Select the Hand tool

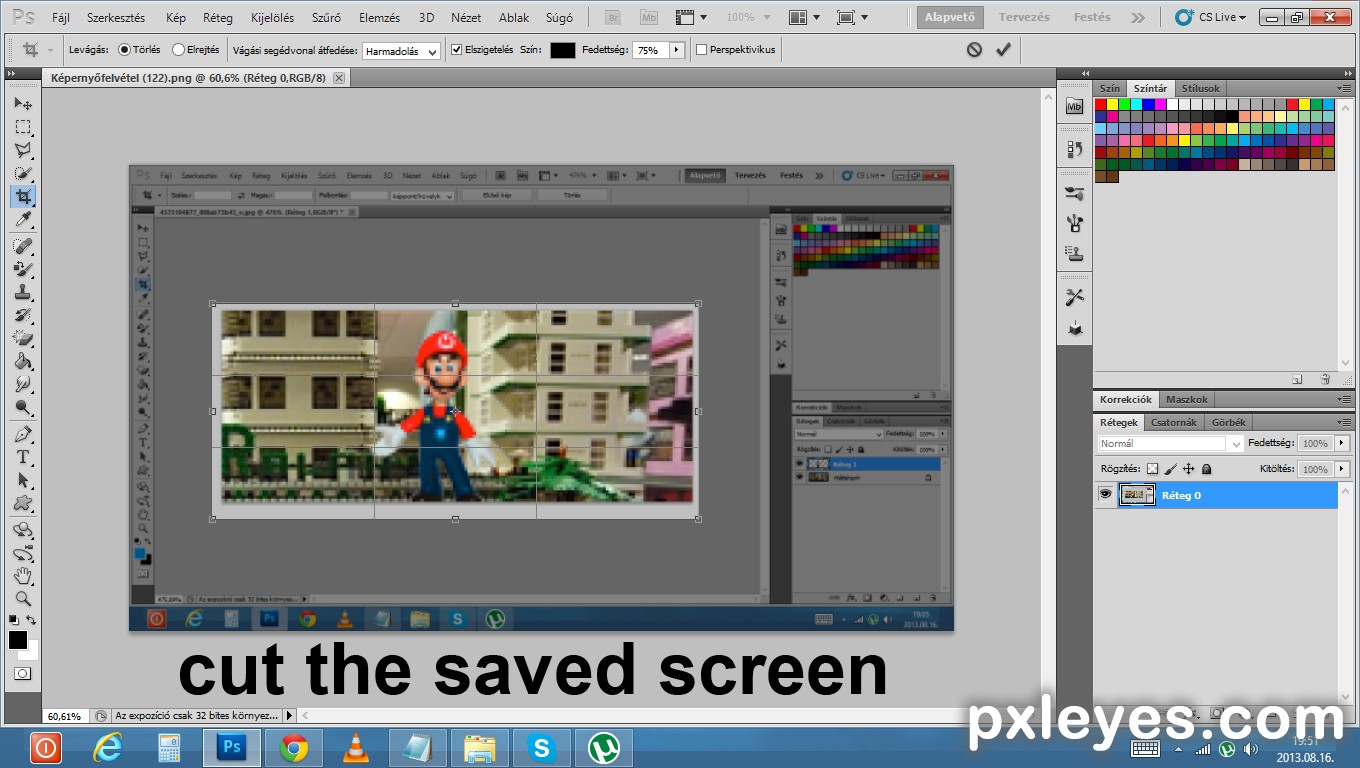[22, 576]
